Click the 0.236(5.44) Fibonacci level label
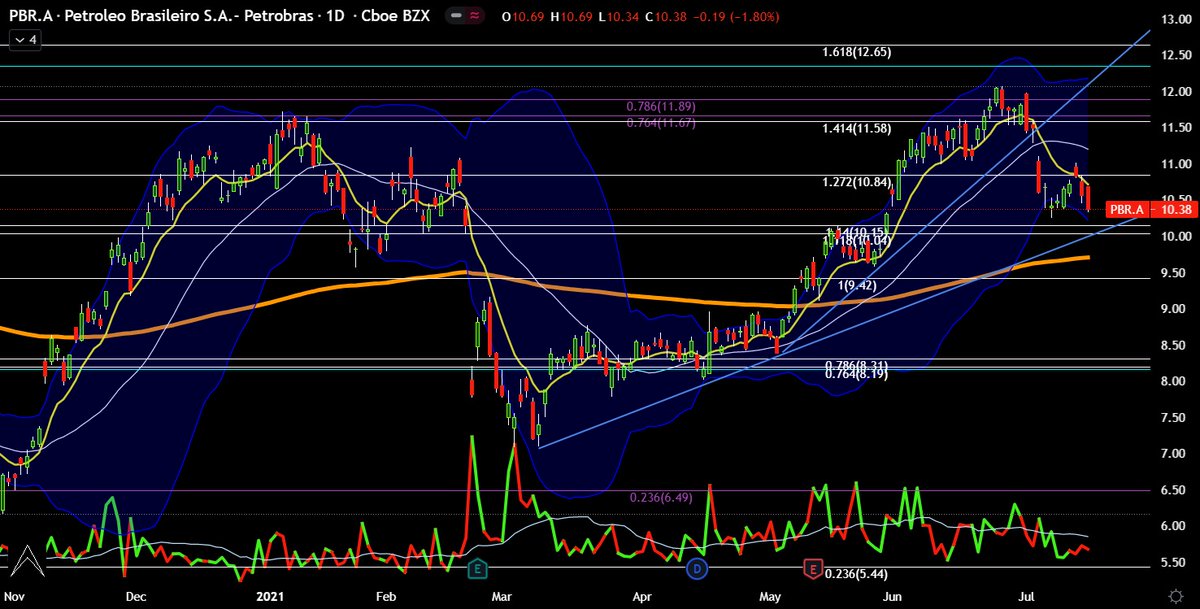This screenshot has width=1200, height=609. tap(856, 574)
